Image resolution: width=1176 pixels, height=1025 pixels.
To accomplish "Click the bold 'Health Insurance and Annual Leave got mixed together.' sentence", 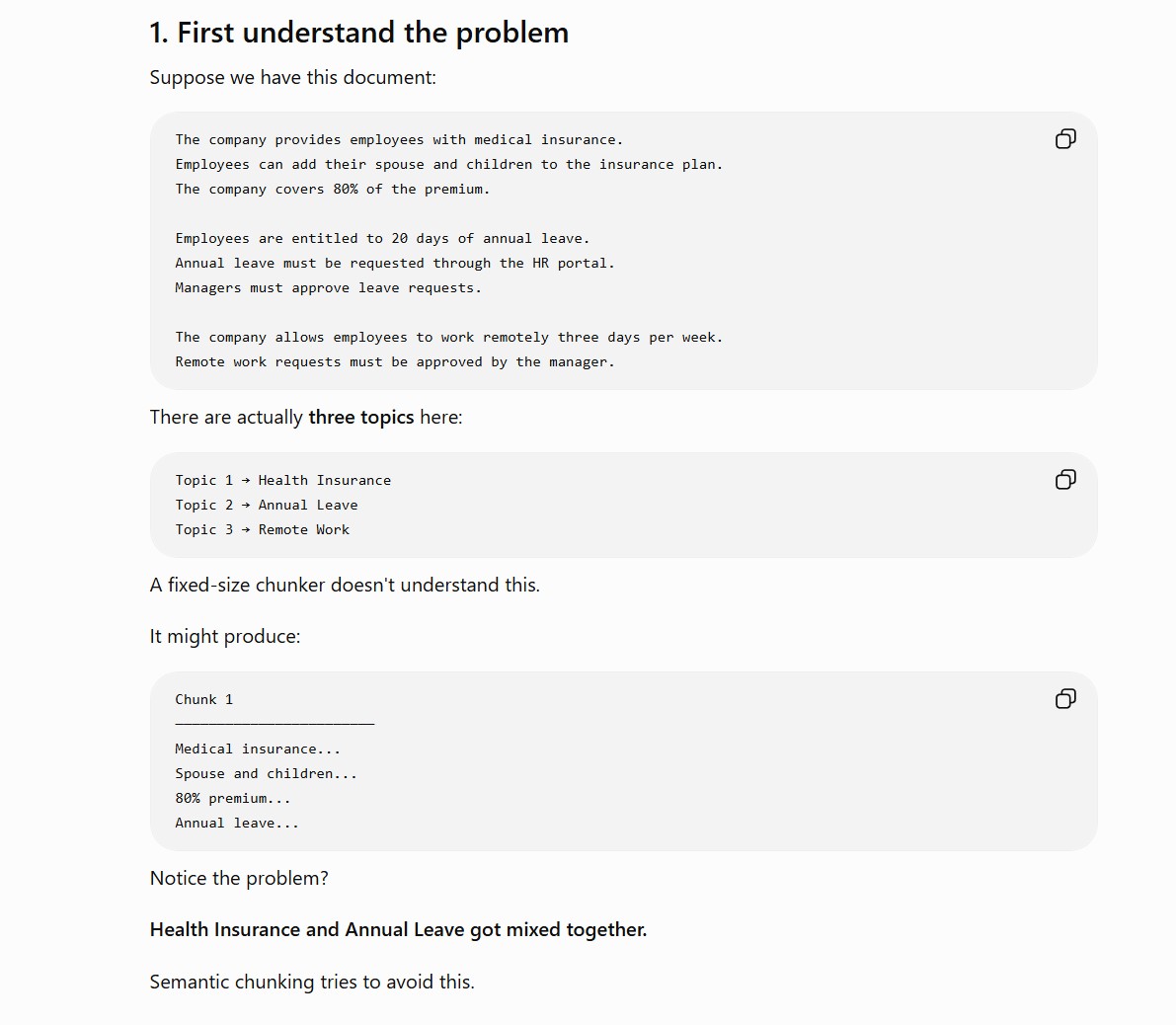I will [398, 930].
